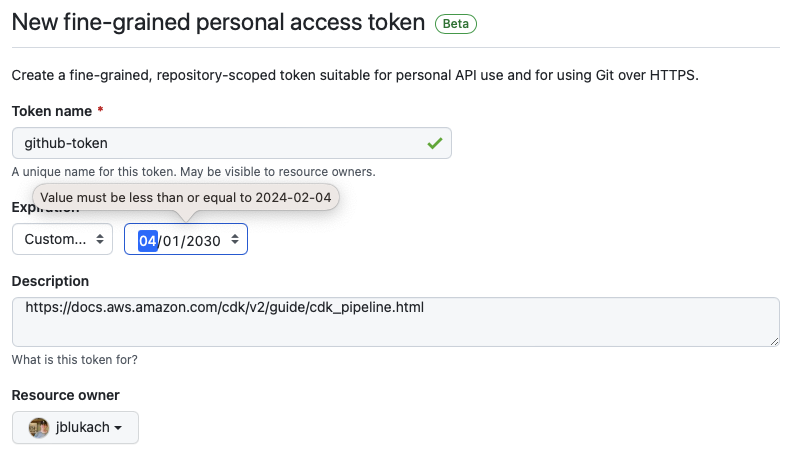Grab the Description textarea resize handle

click(774, 341)
